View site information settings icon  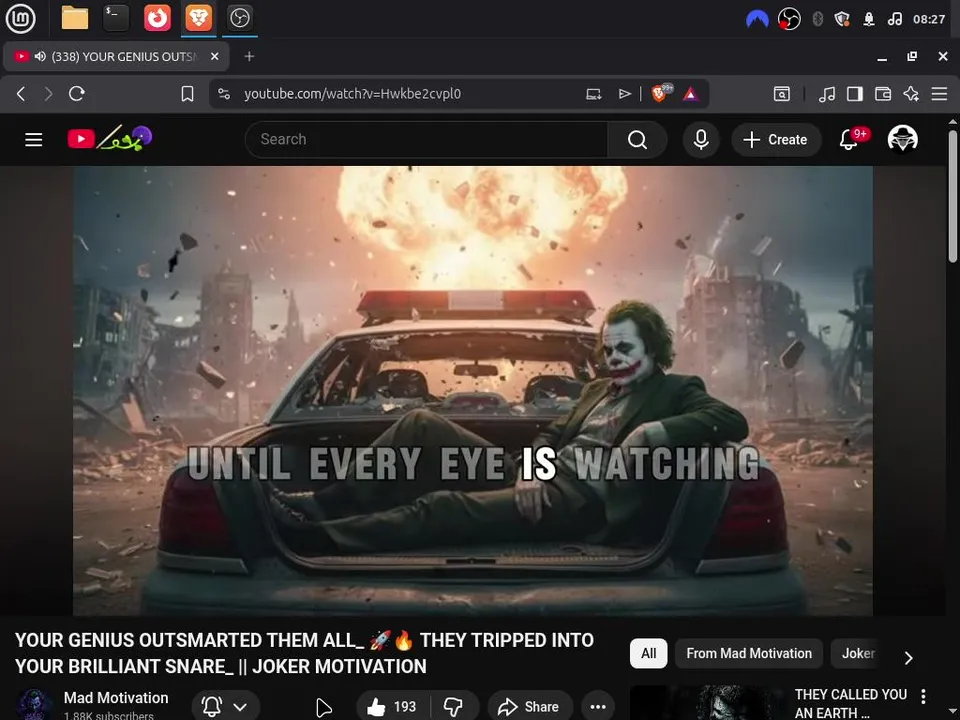click(x=224, y=94)
